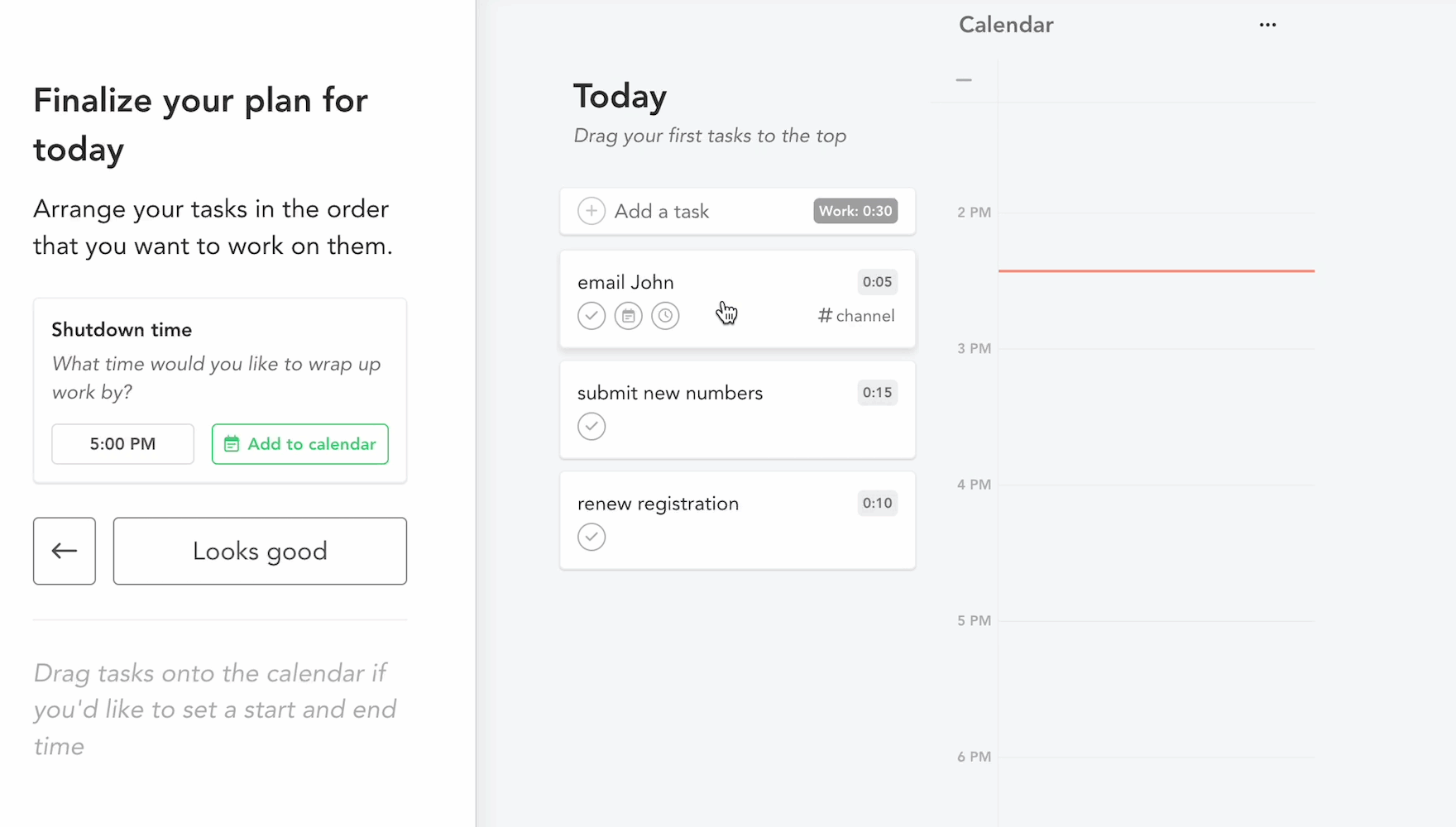Image resolution: width=1456 pixels, height=827 pixels.
Task: Open the 0:05 duration picker on email John
Action: pyautogui.click(x=877, y=282)
